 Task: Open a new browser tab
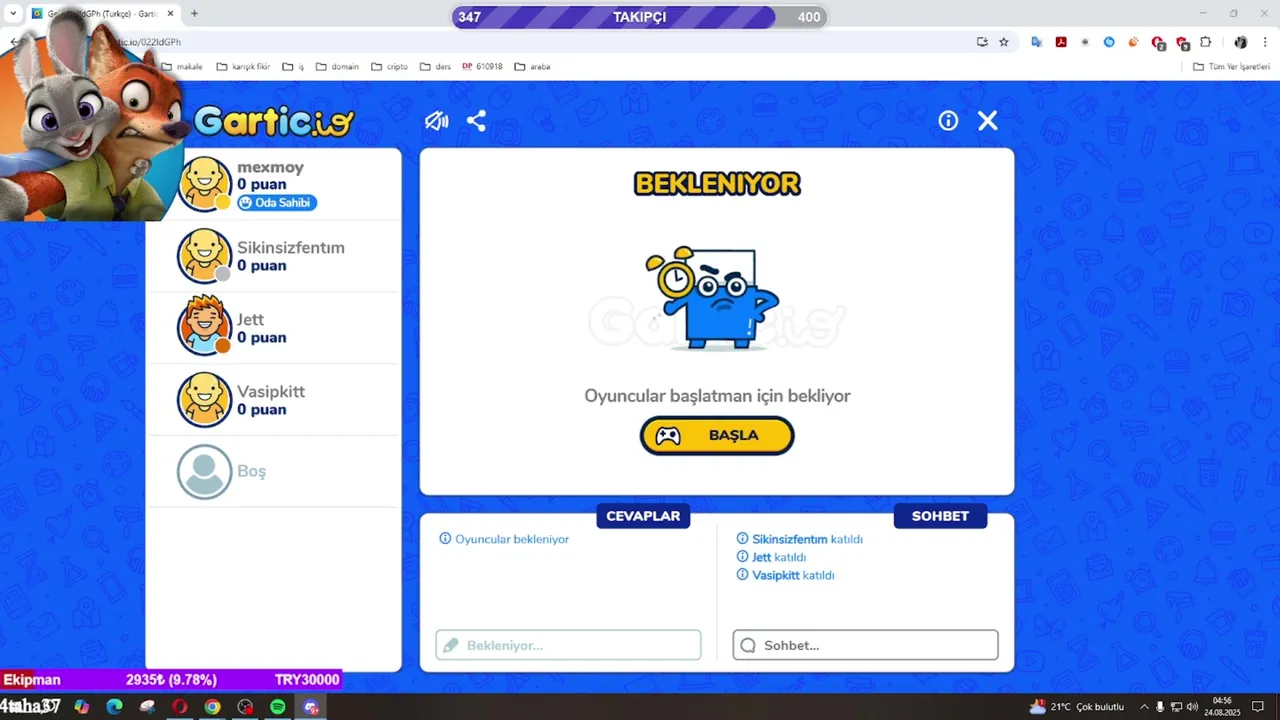(194, 14)
